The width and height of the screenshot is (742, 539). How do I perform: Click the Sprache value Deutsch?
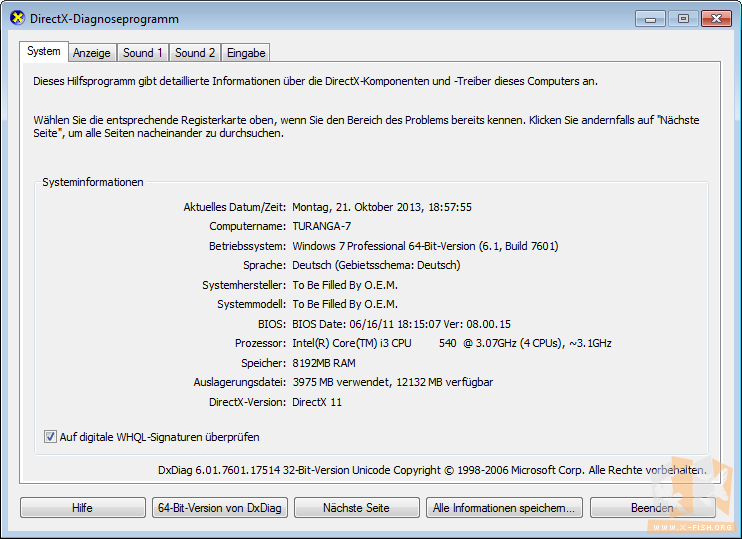[x=376, y=265]
